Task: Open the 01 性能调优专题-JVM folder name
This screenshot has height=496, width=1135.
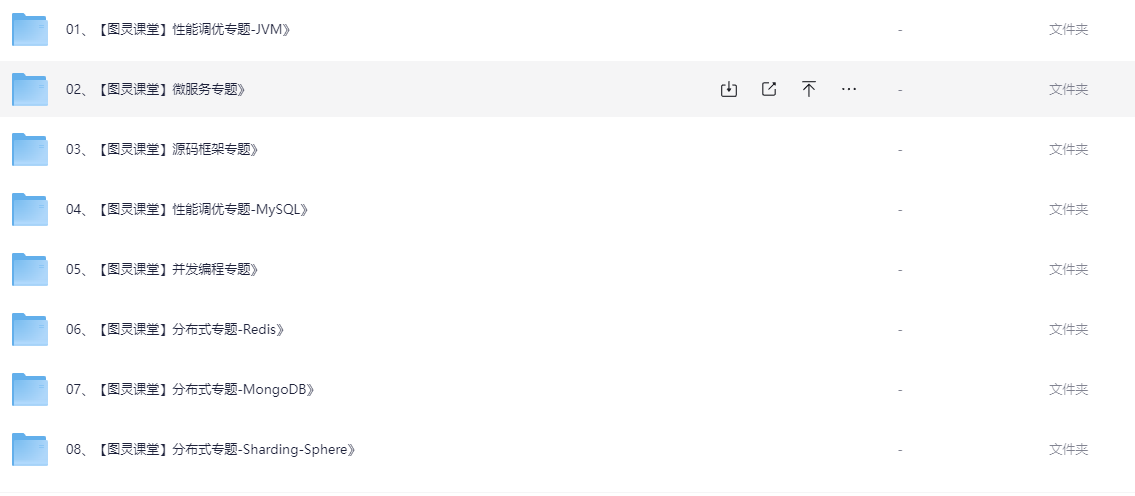Action: (x=178, y=30)
